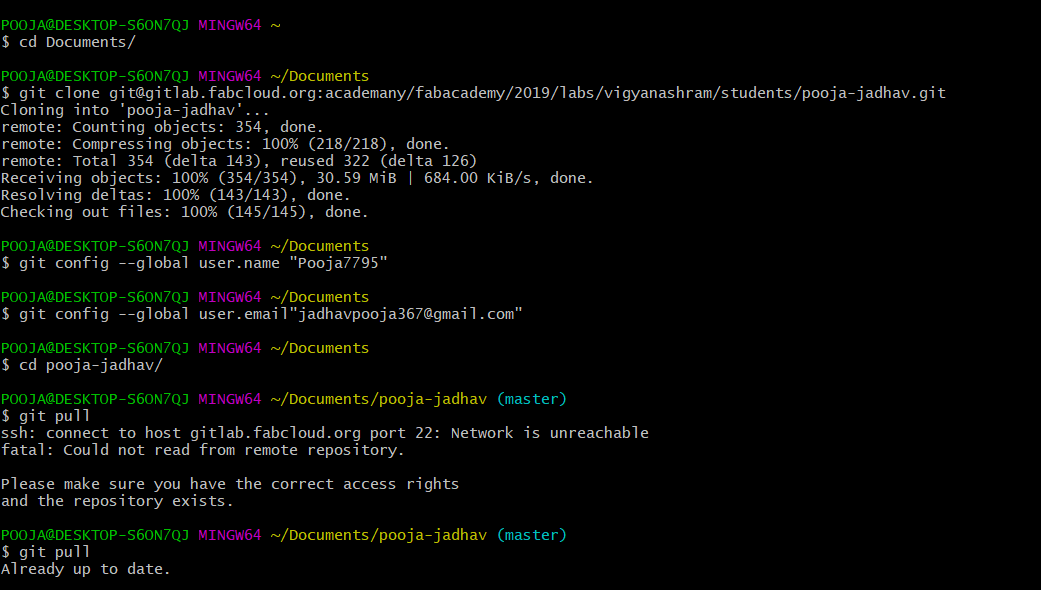Click the git config user.name "Pooja7795" command
The image size is (1041, 590).
pyautogui.click(x=195, y=263)
